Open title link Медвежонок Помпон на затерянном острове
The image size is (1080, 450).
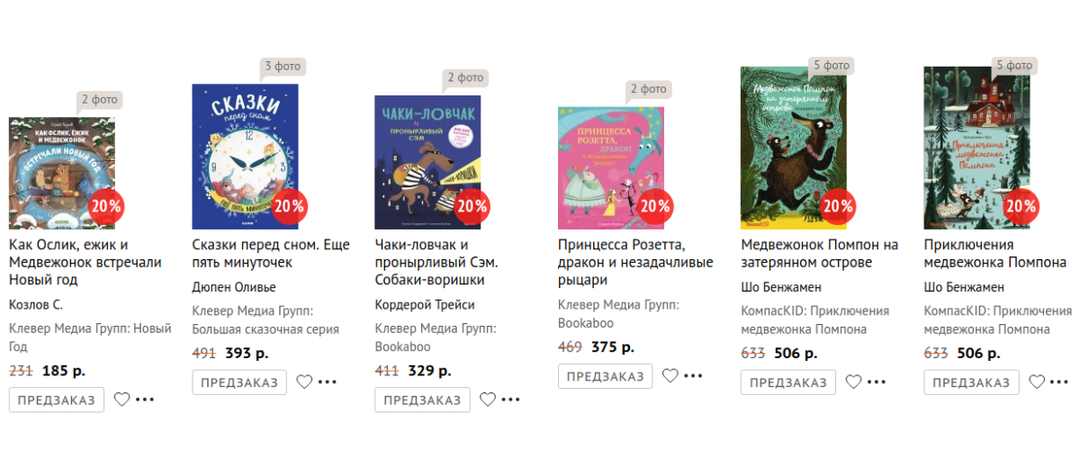click(x=820, y=253)
